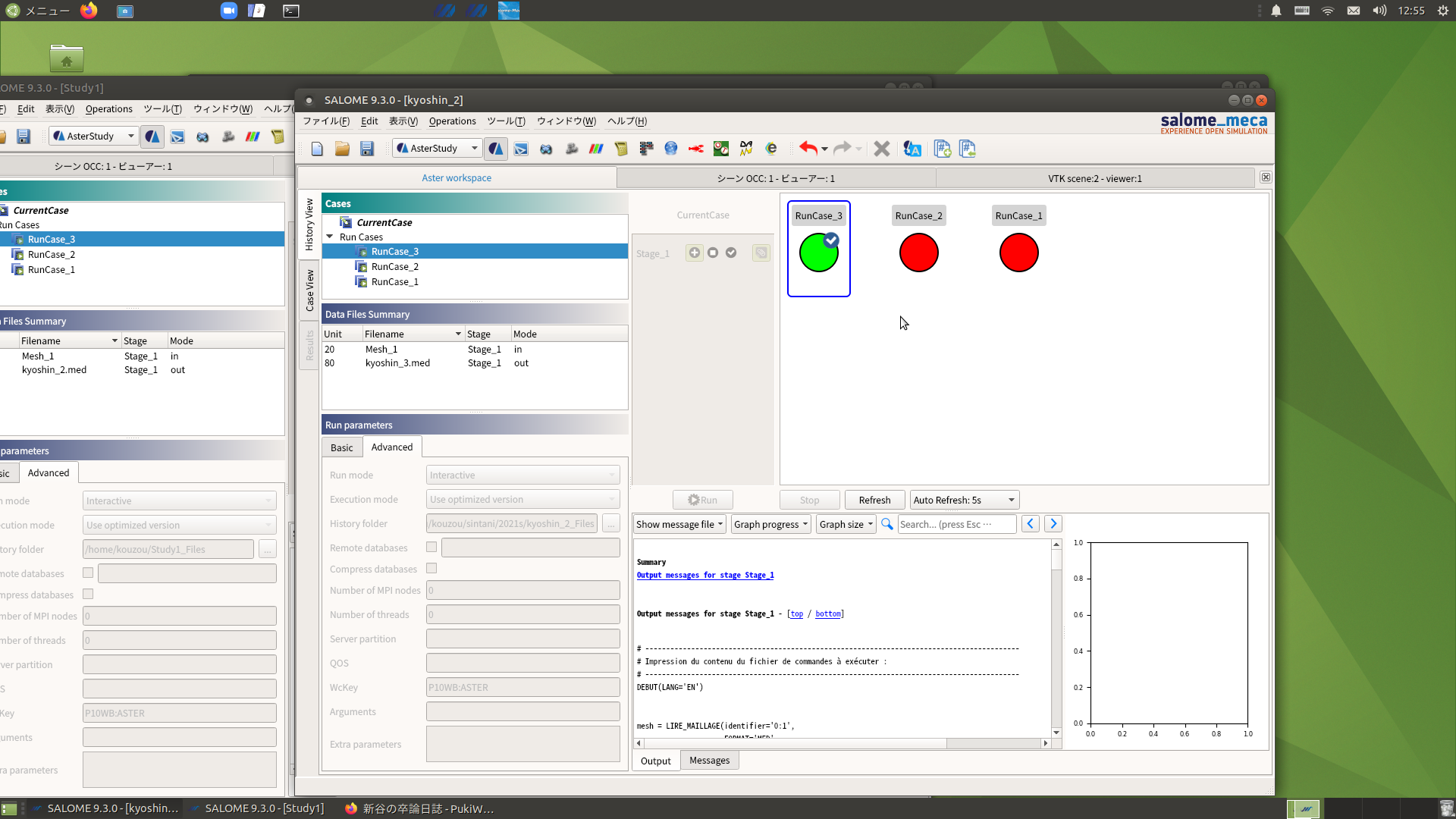The image size is (1456, 819).
Task: Select RunCase_2 in the Cases tree
Action: [394, 267]
